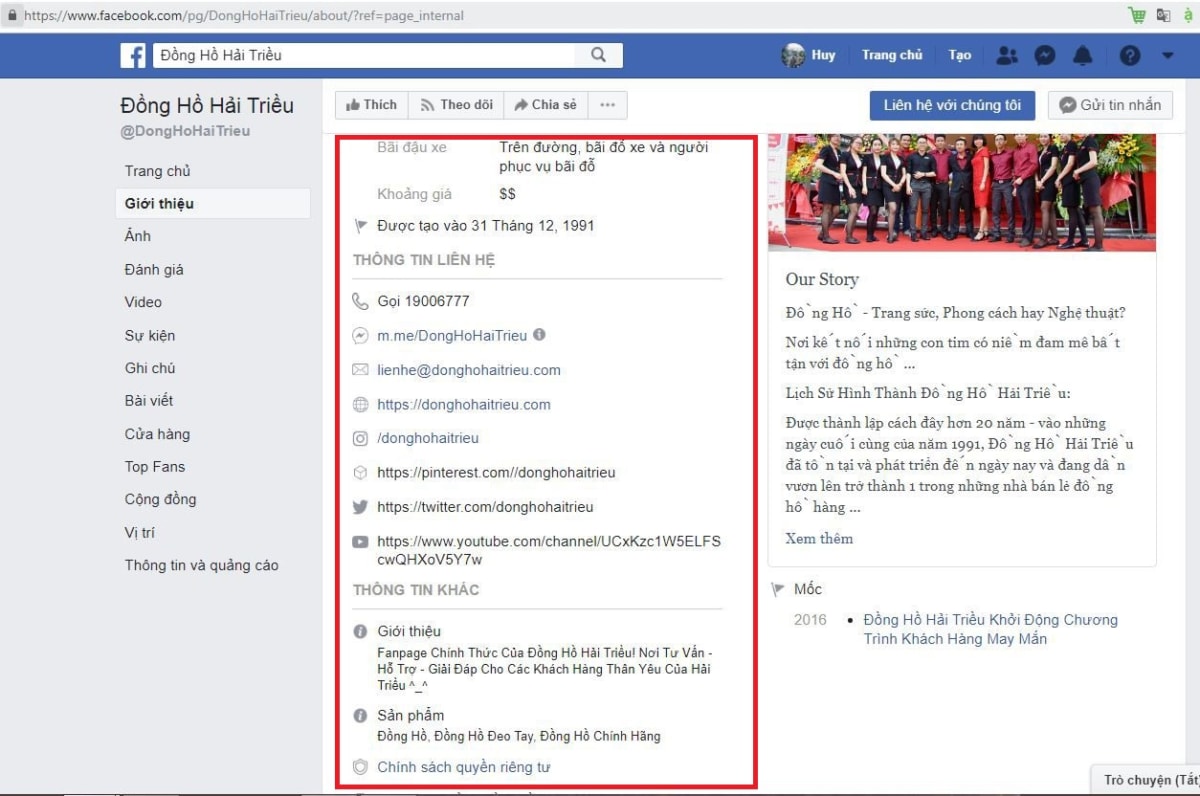Click the green à extension icon

click(x=1189, y=15)
